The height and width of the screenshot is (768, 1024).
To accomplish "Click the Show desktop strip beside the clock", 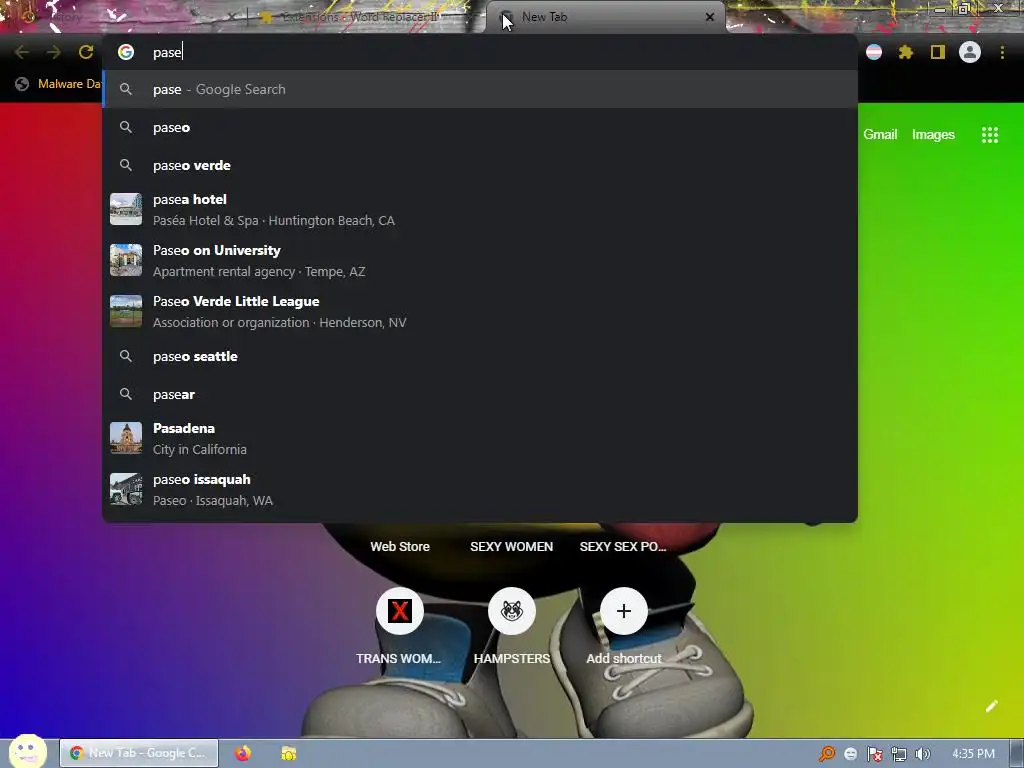I will (1017, 754).
